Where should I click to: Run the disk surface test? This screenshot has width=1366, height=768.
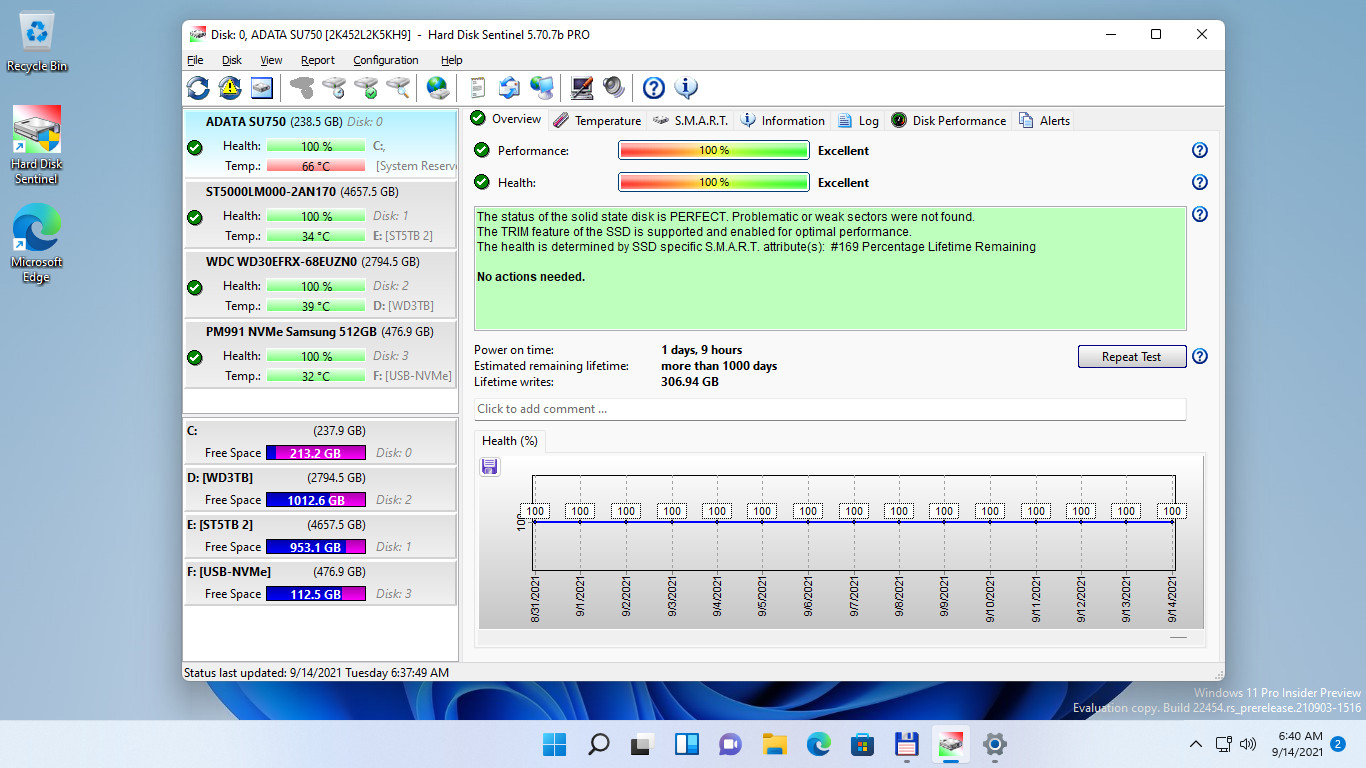pyautogui.click(x=364, y=88)
